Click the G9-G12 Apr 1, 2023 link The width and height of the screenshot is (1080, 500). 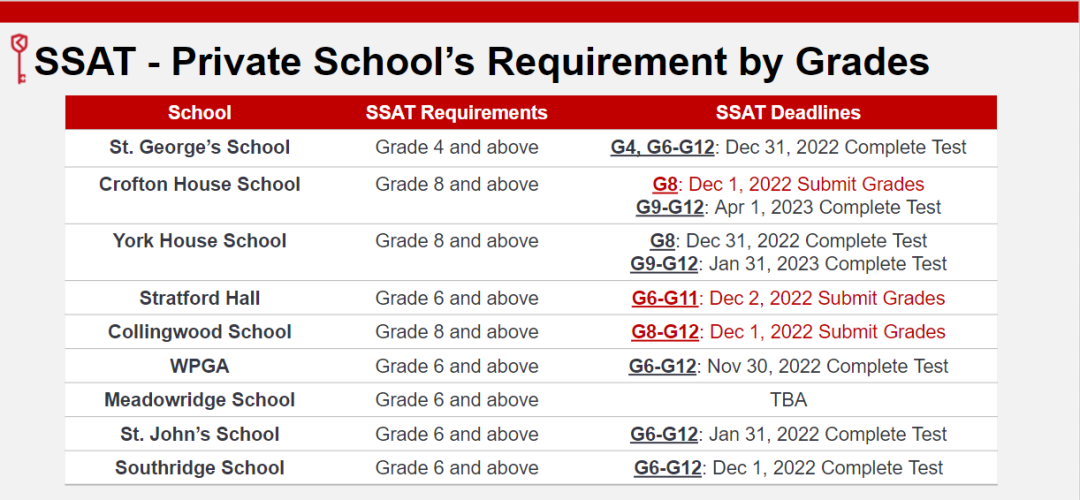670,208
